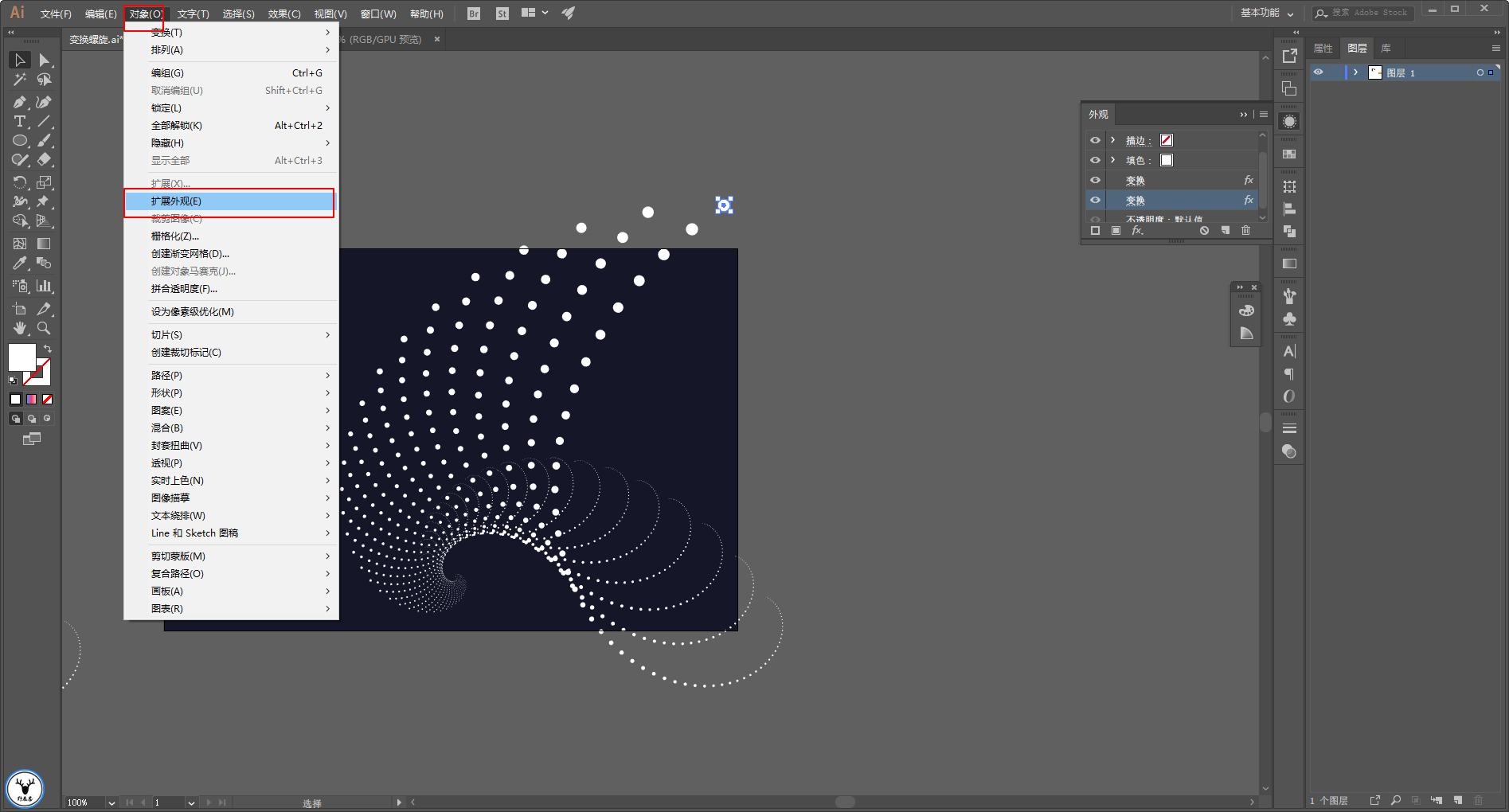Viewport: 1509px width, 812px height.
Task: Select the Column Graph tool
Action: pos(44,286)
